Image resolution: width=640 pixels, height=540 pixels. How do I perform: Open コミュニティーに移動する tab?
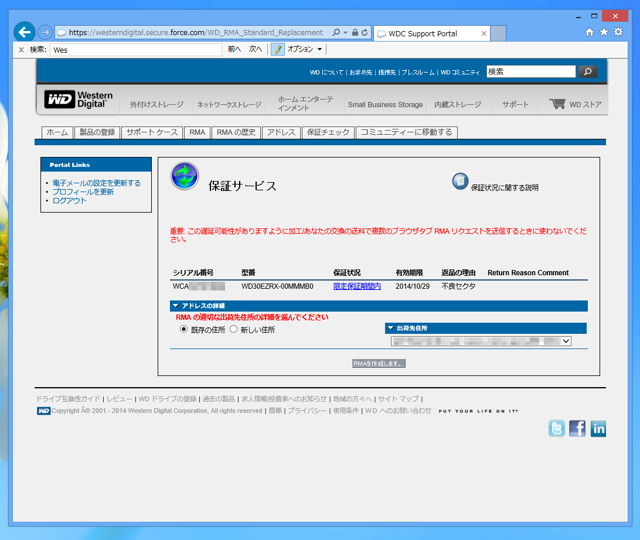407,132
